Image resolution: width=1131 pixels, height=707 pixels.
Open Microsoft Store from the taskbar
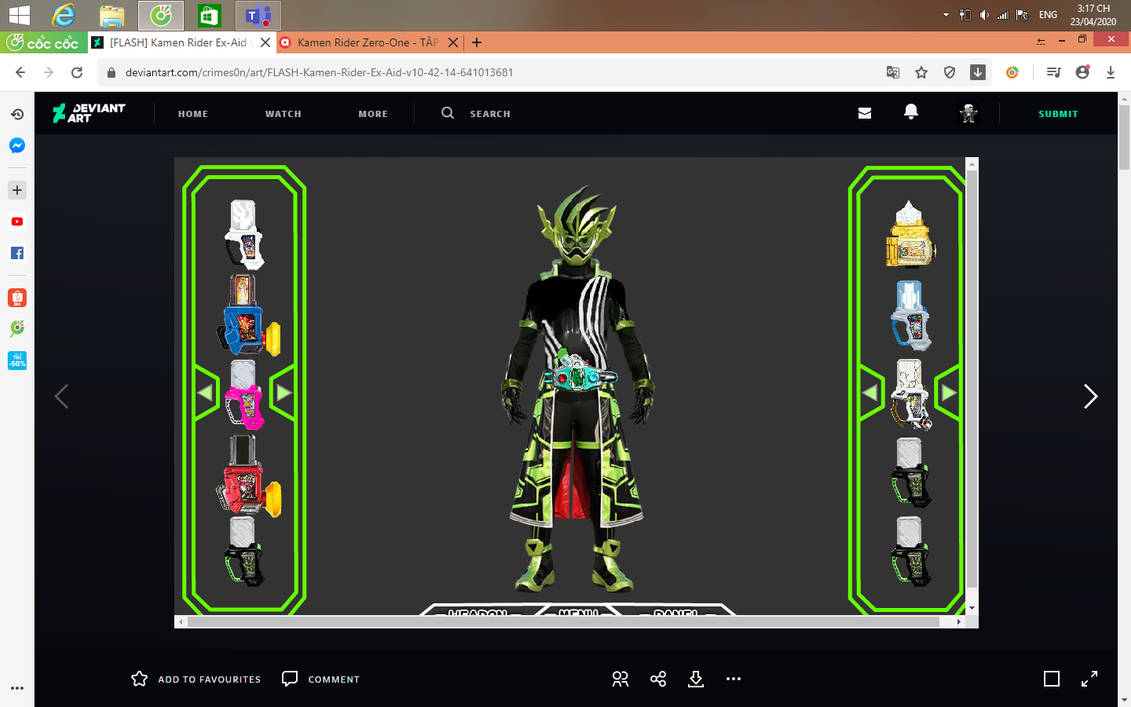pos(209,15)
